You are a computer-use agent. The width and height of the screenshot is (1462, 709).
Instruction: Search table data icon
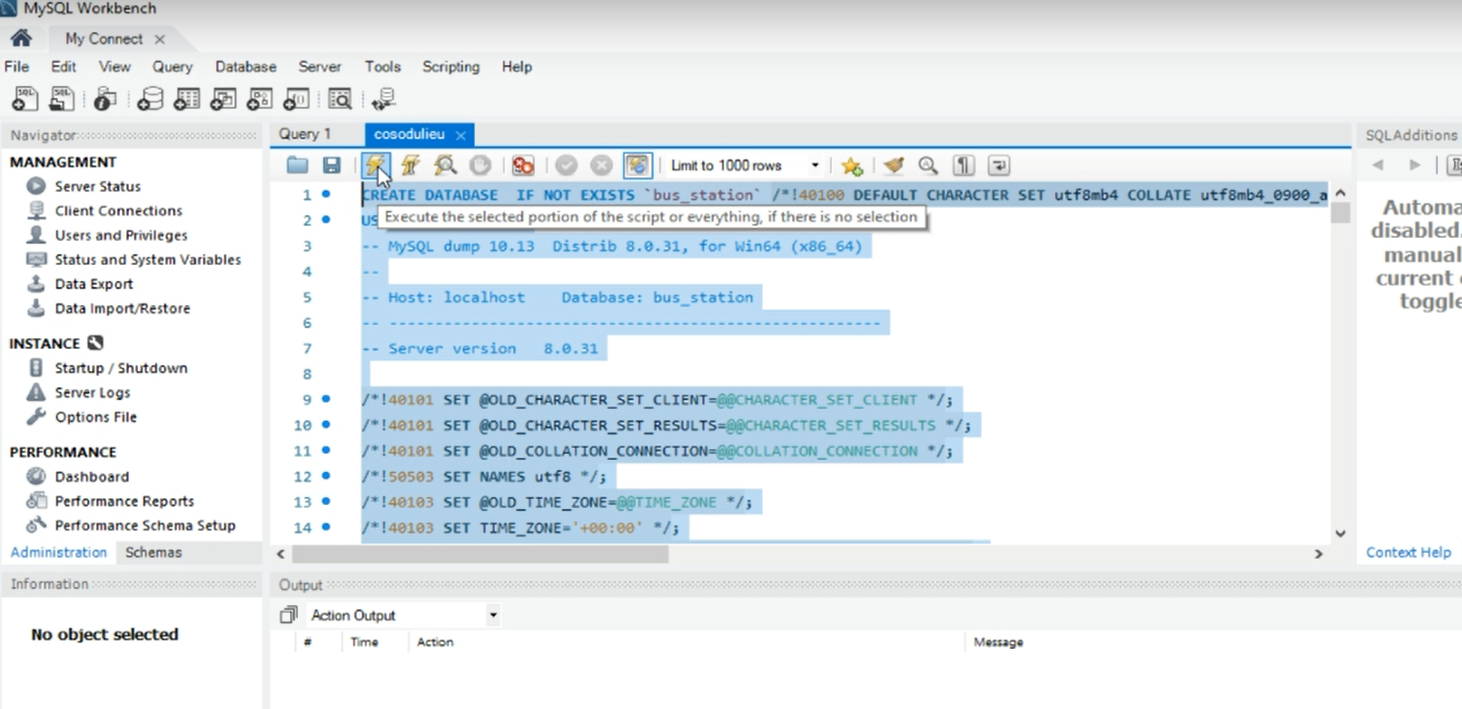pyautogui.click(x=340, y=98)
